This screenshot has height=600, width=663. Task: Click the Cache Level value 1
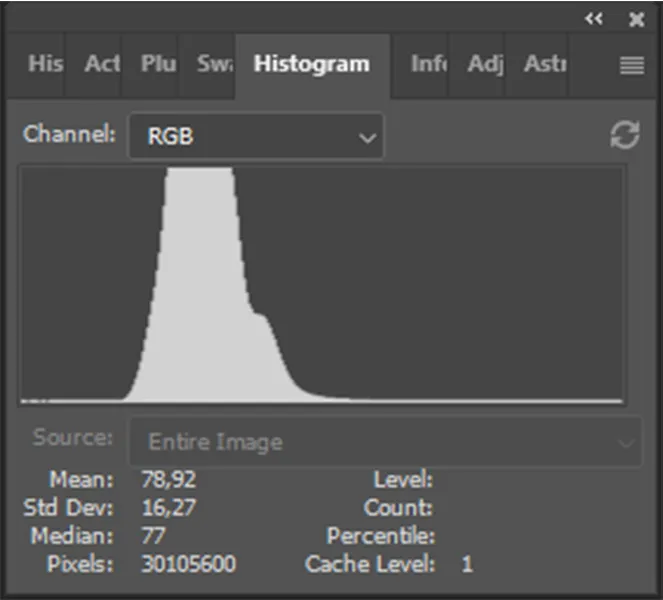[467, 564]
